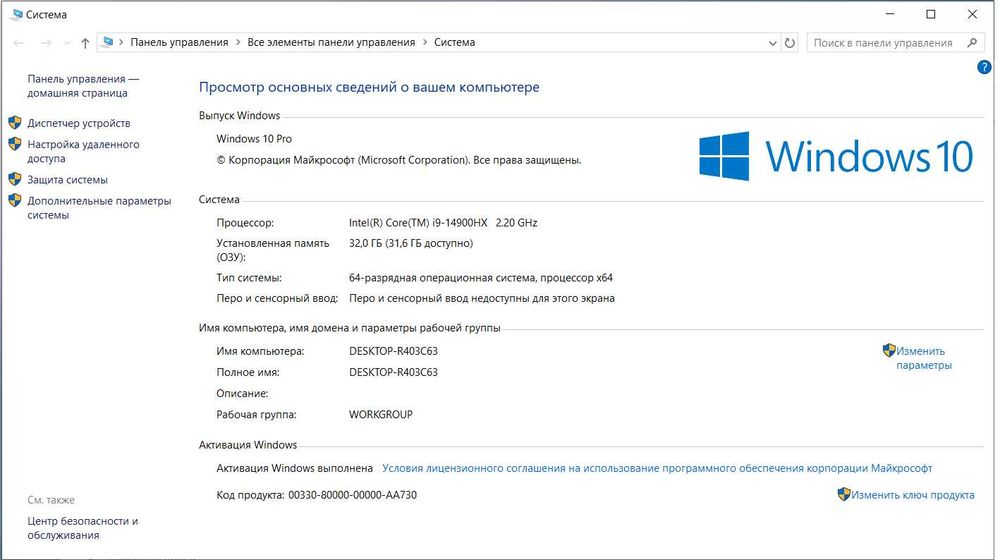
Task: Click the Windows 10 logo image
Action: pyautogui.click(x=836, y=156)
